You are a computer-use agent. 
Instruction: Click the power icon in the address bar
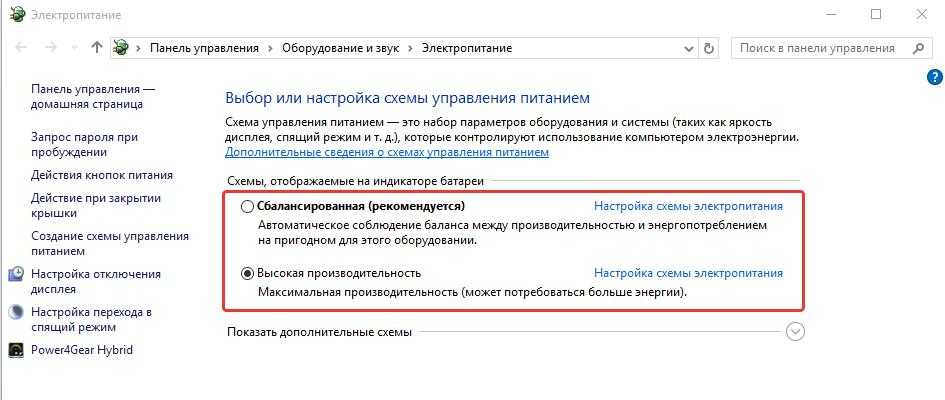click(121, 48)
